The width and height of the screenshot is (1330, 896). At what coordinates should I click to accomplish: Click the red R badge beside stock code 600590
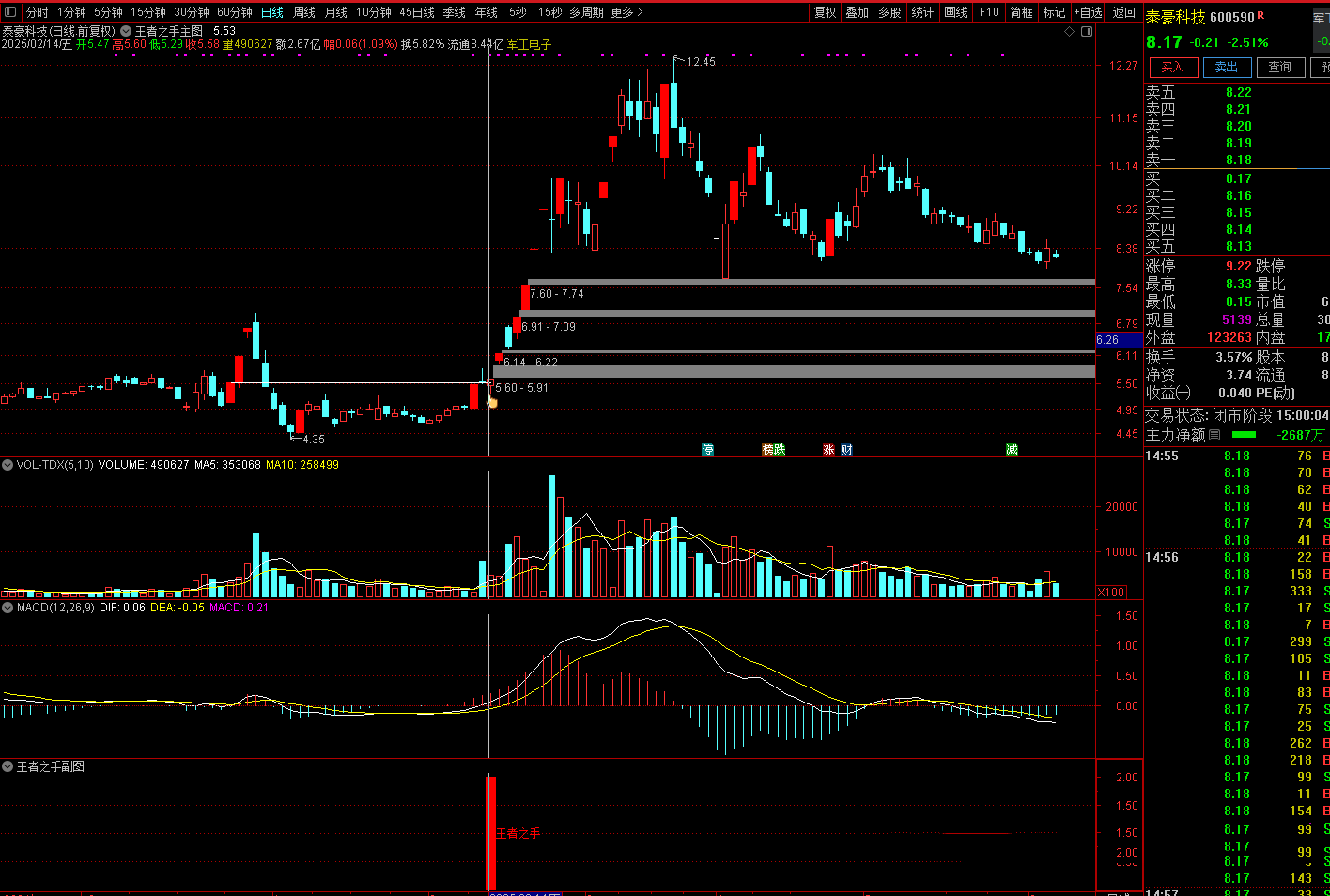1260,16
